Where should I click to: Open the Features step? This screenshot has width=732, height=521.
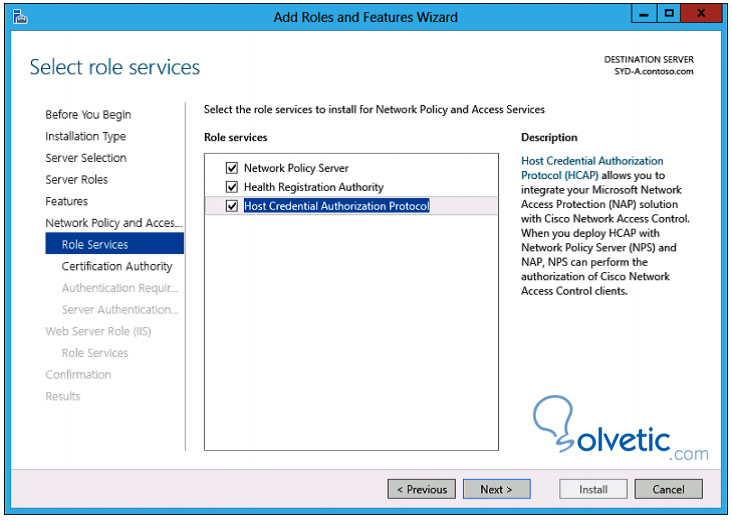(x=66, y=201)
